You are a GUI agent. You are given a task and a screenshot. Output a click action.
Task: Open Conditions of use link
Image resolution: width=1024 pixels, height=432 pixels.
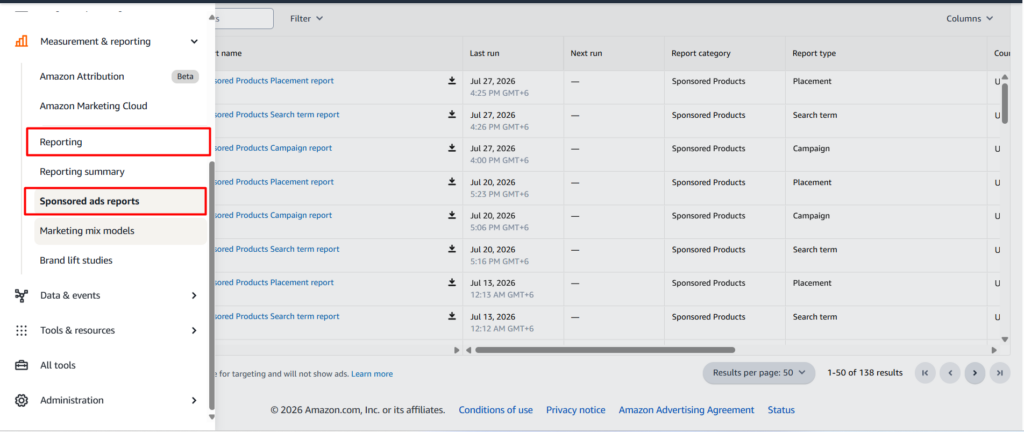click(496, 410)
